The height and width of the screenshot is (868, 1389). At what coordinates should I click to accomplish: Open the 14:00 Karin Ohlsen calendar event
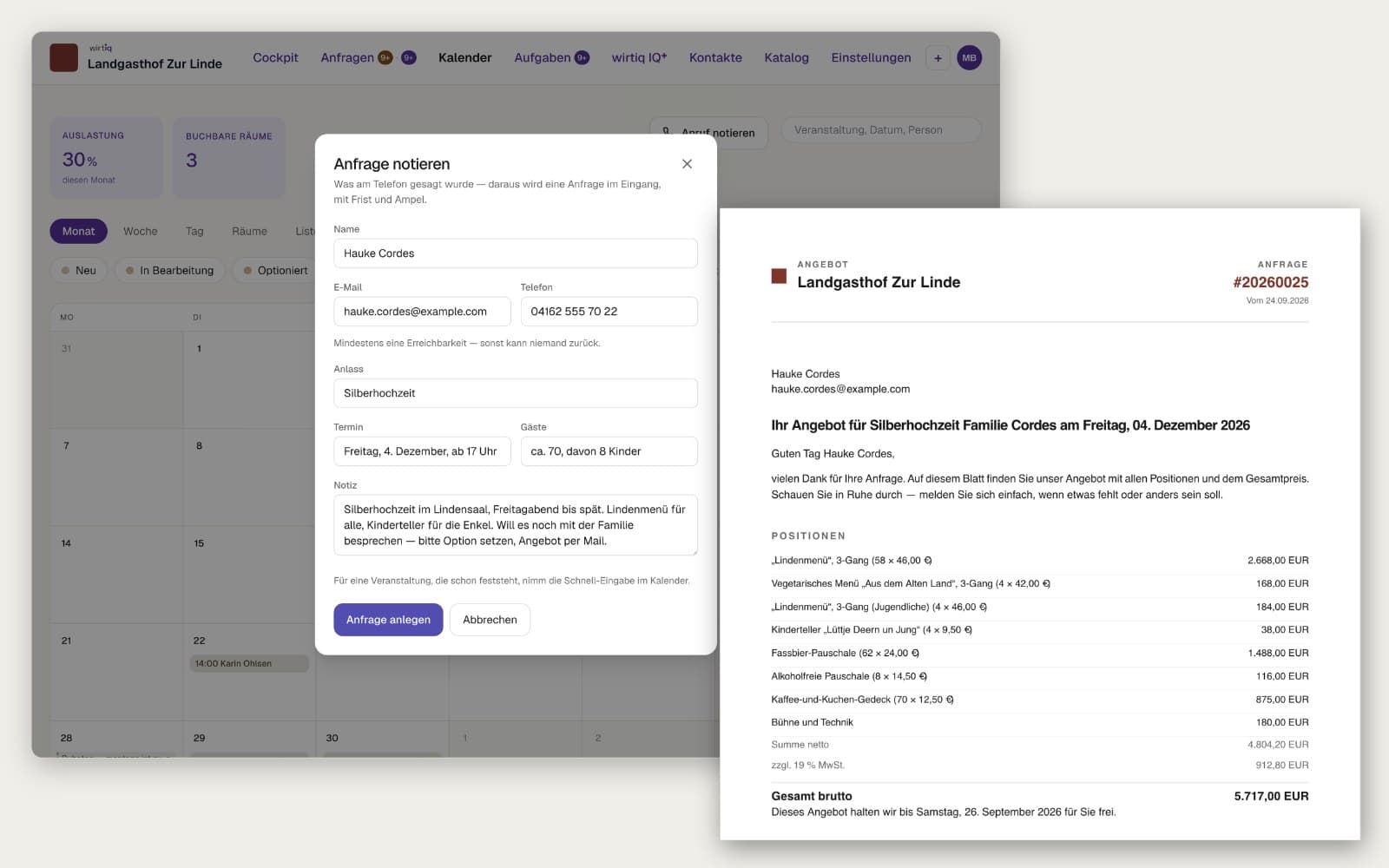[249, 663]
